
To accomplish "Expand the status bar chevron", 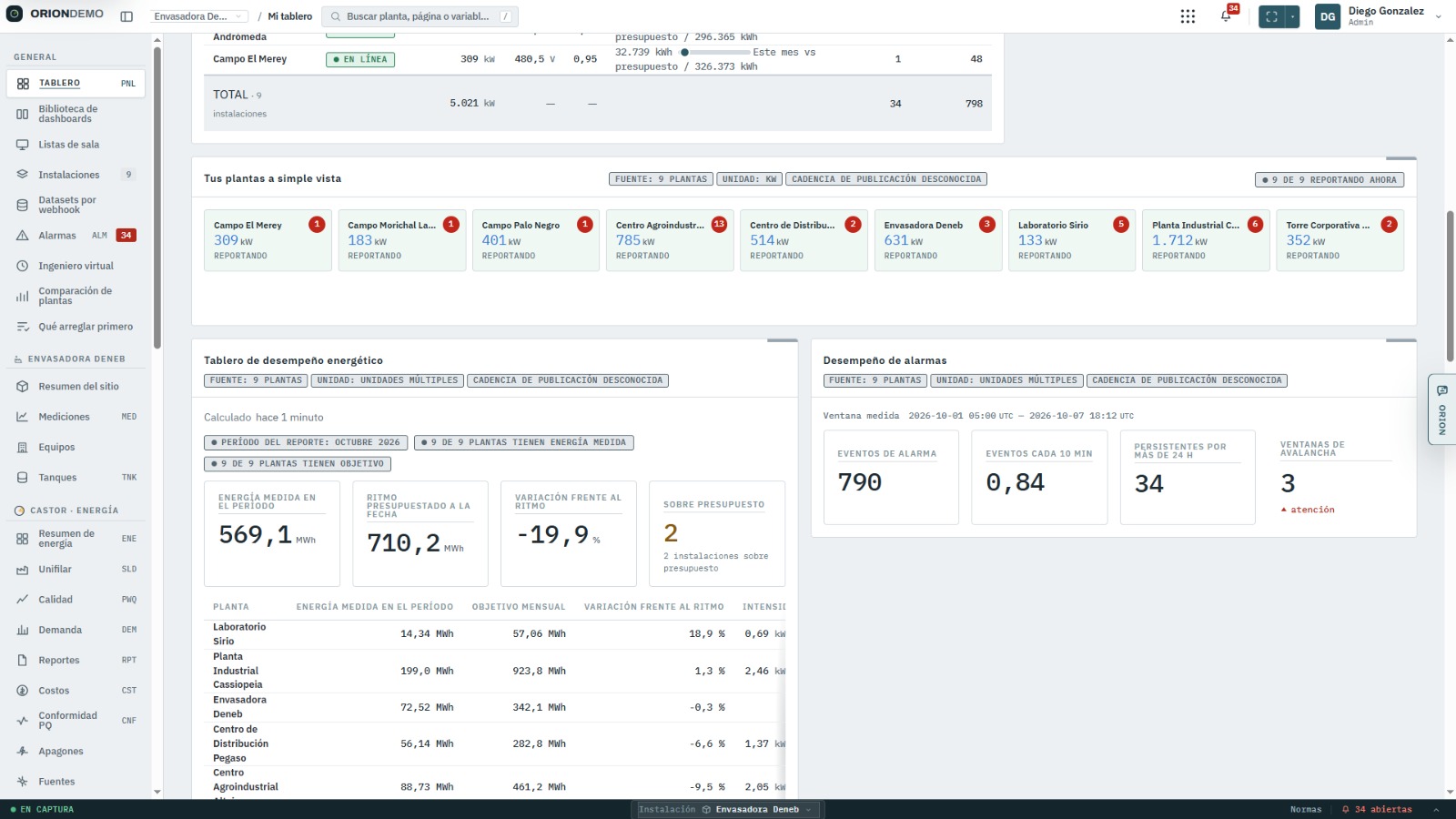I will (x=1437, y=809).
